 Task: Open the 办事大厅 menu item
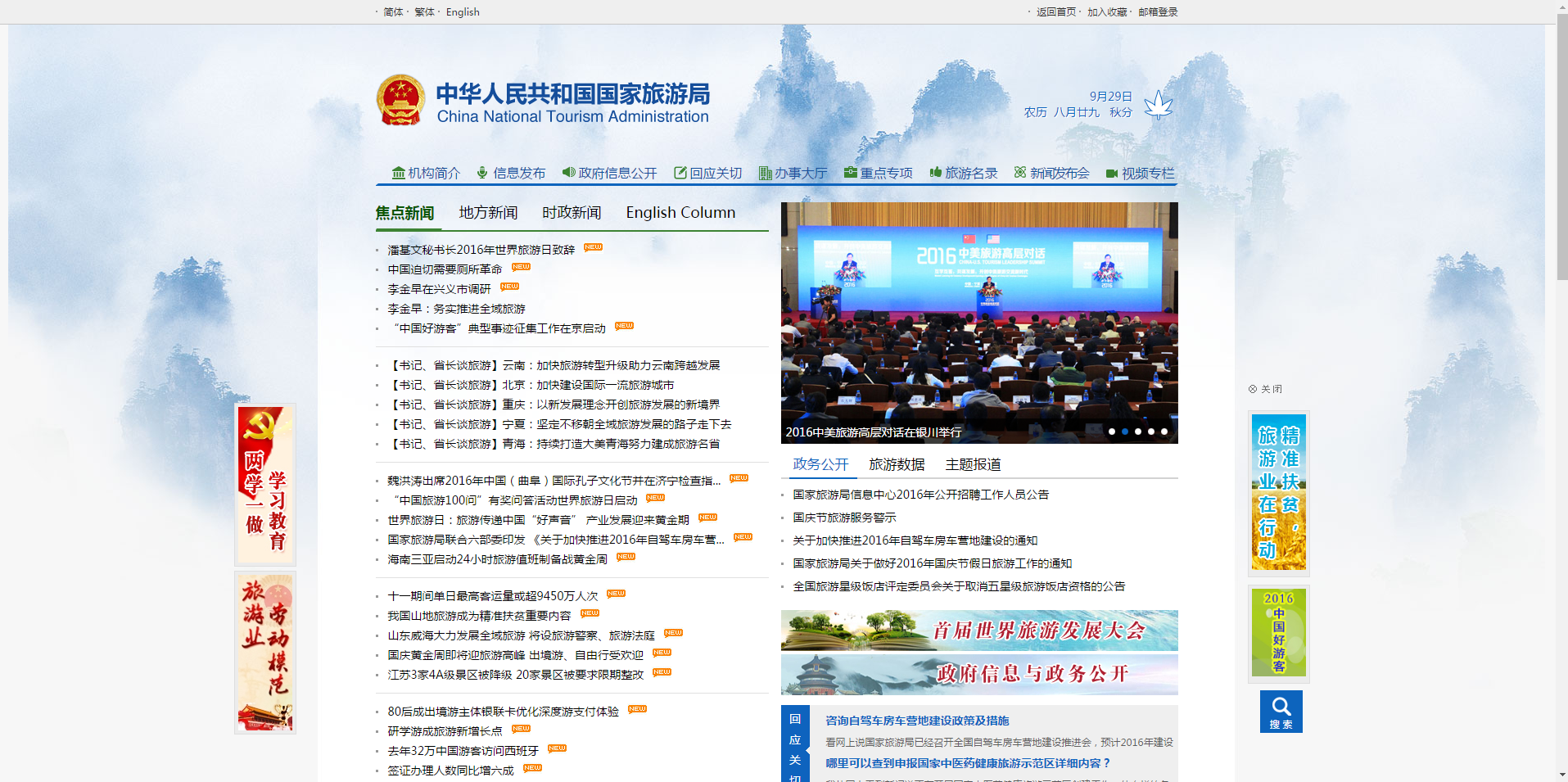coord(800,174)
